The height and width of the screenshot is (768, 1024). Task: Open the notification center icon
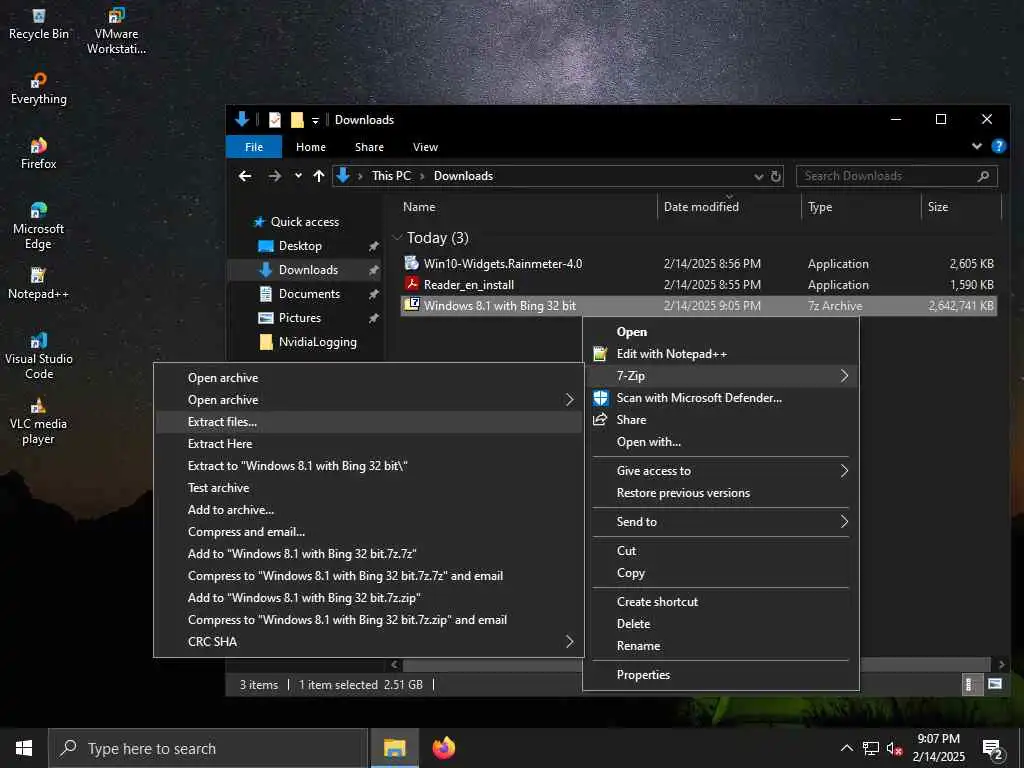[992, 749]
